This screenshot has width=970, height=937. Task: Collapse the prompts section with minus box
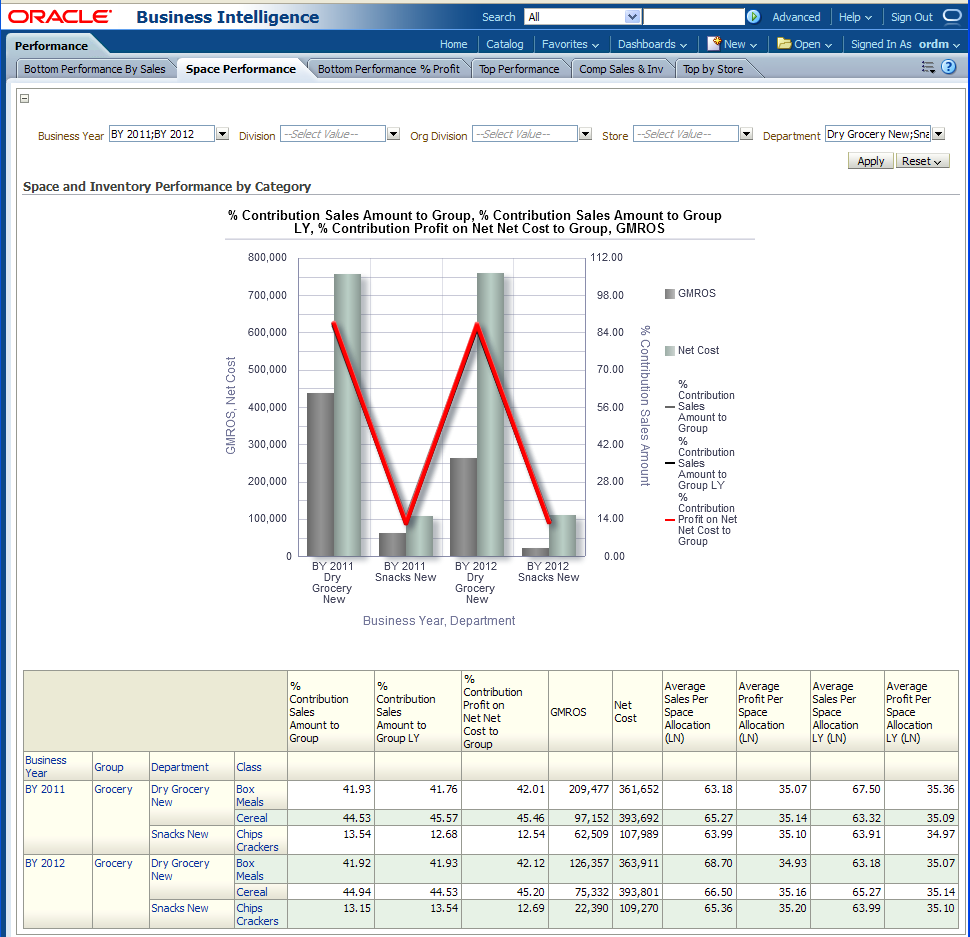(x=25, y=98)
